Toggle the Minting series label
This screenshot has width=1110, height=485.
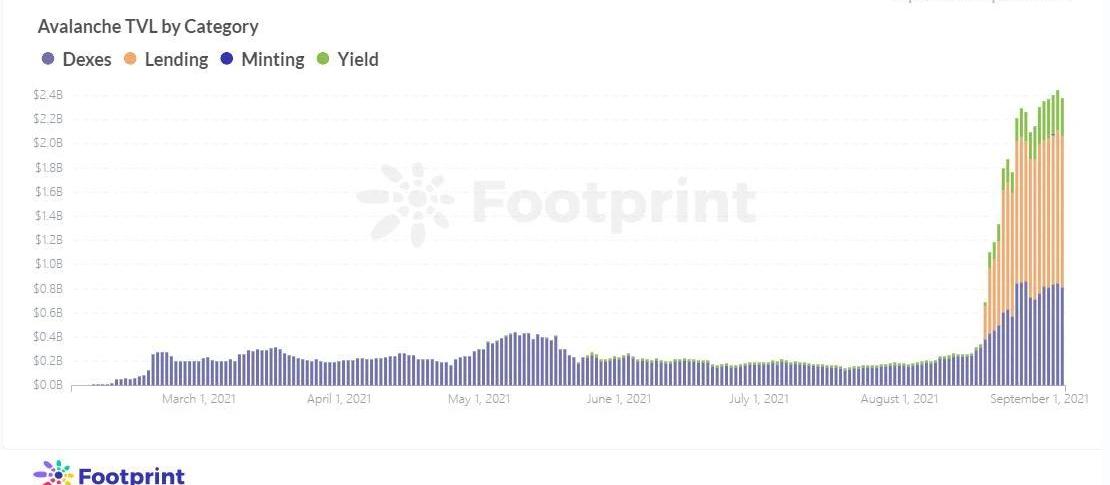pyautogui.click(x=273, y=59)
